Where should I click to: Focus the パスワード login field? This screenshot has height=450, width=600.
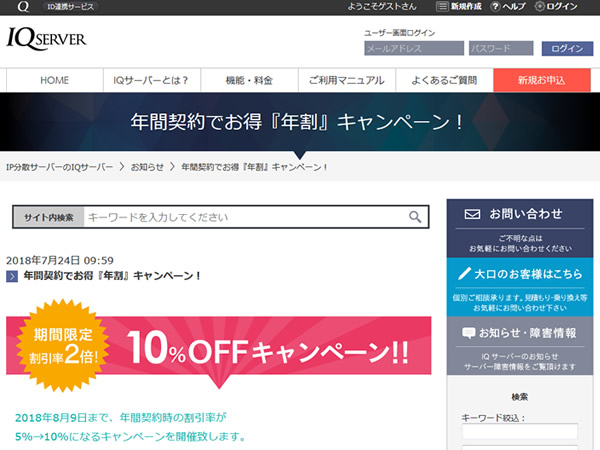point(501,49)
